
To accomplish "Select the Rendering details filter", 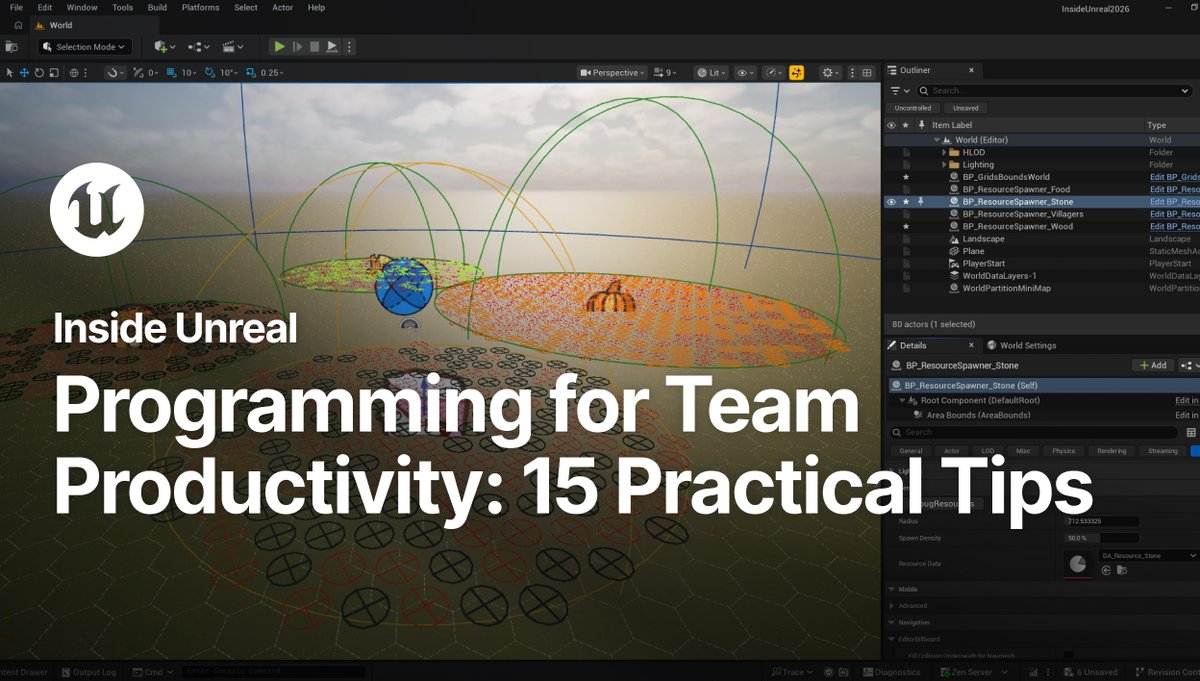I will pos(1111,451).
